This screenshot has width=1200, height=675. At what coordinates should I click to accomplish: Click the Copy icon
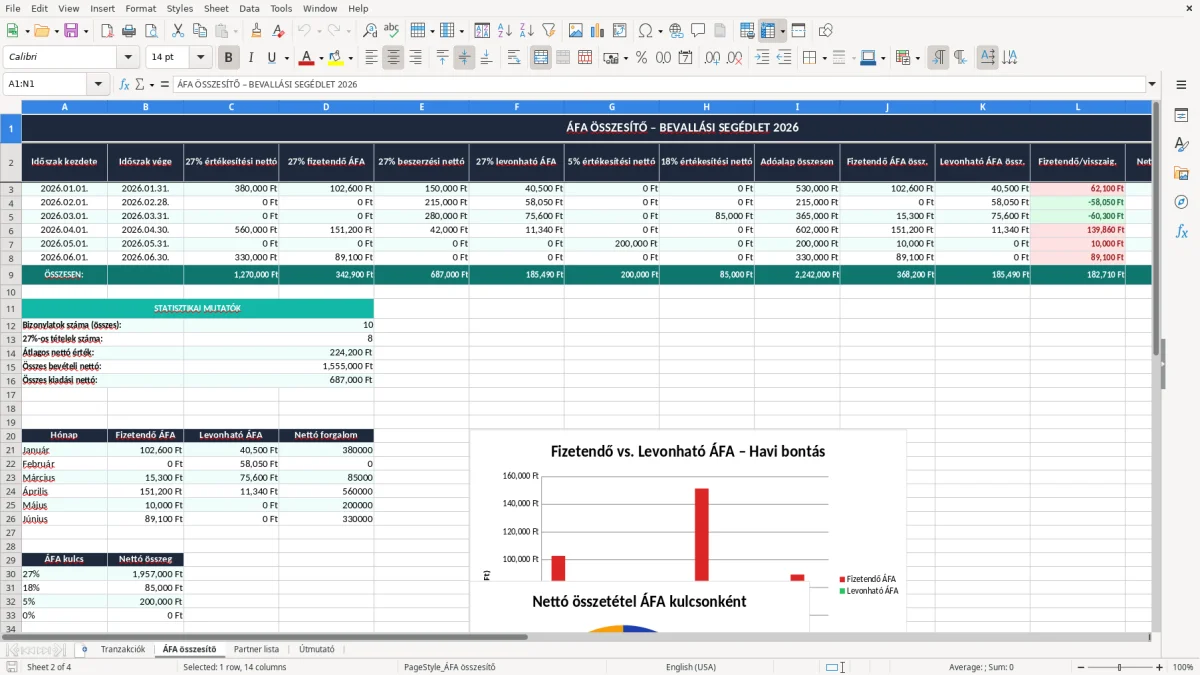(x=200, y=31)
